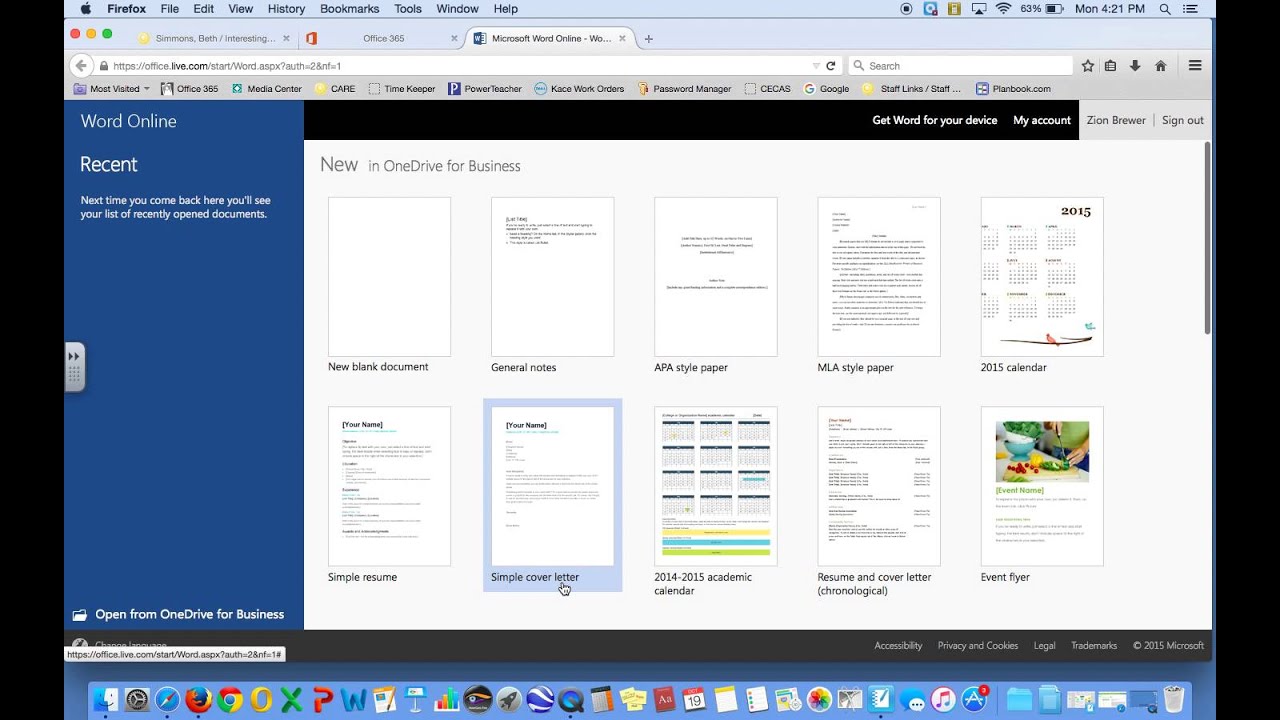1280x720 pixels.
Task: Click the Search field in Firefox toolbar
Action: tap(958, 66)
